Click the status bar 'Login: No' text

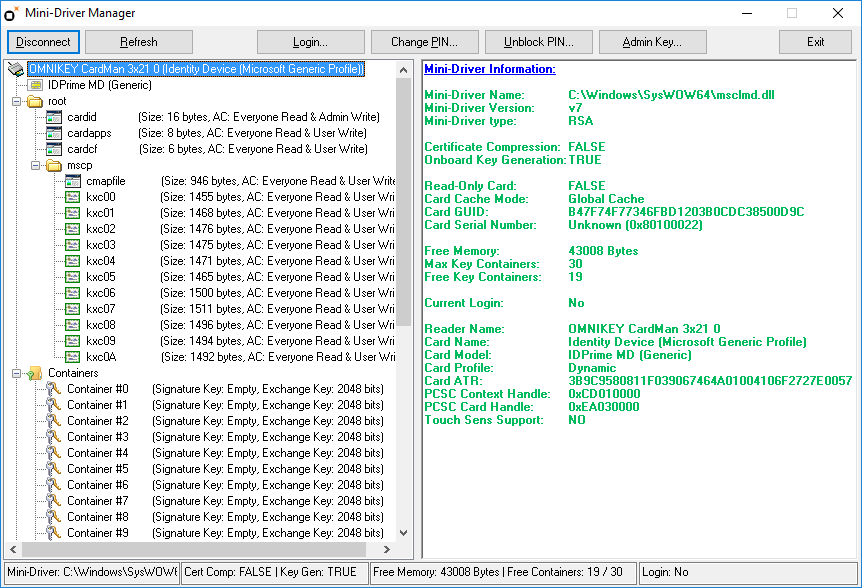tap(665, 573)
